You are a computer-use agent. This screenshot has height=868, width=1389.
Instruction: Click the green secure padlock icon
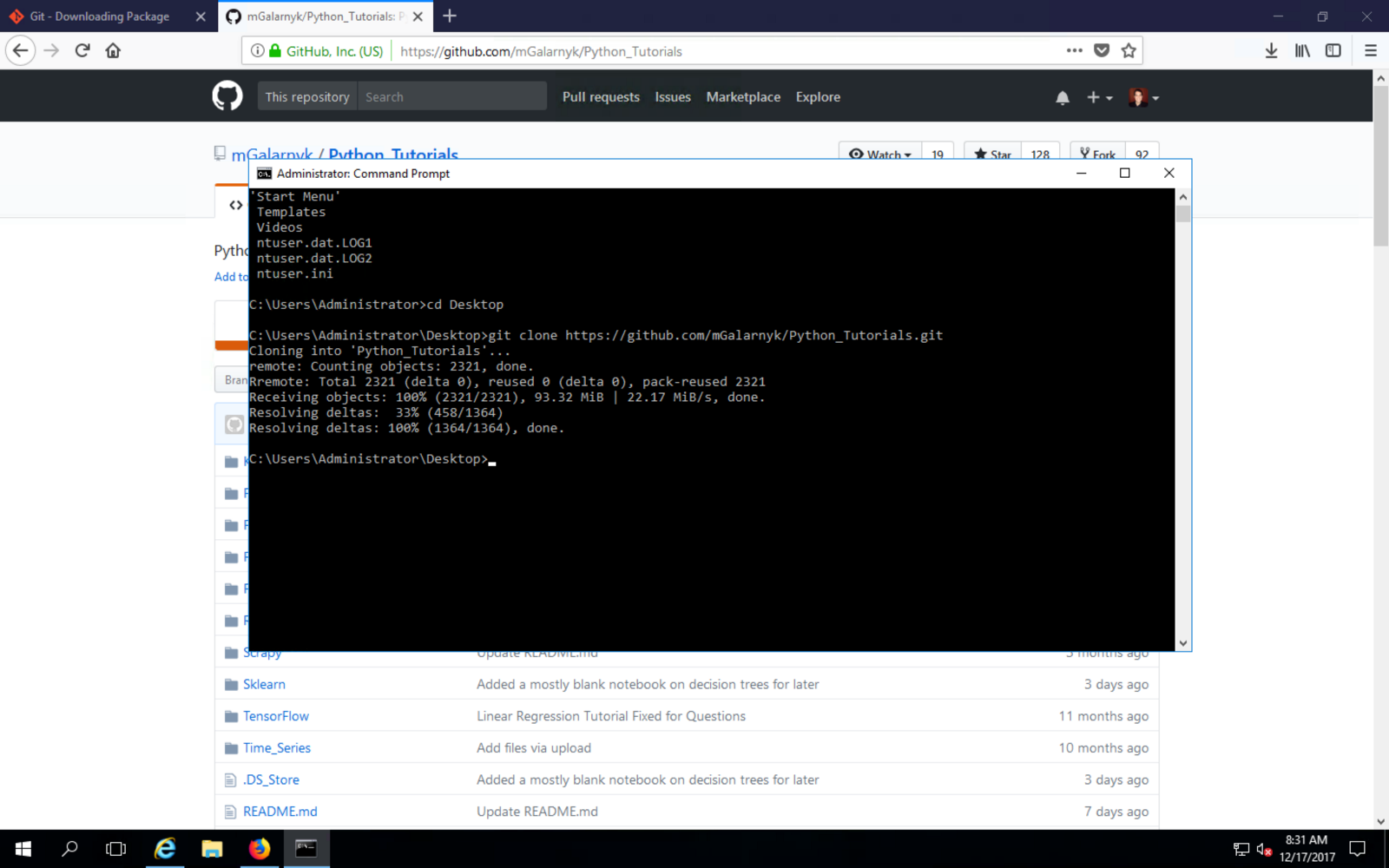point(275,50)
